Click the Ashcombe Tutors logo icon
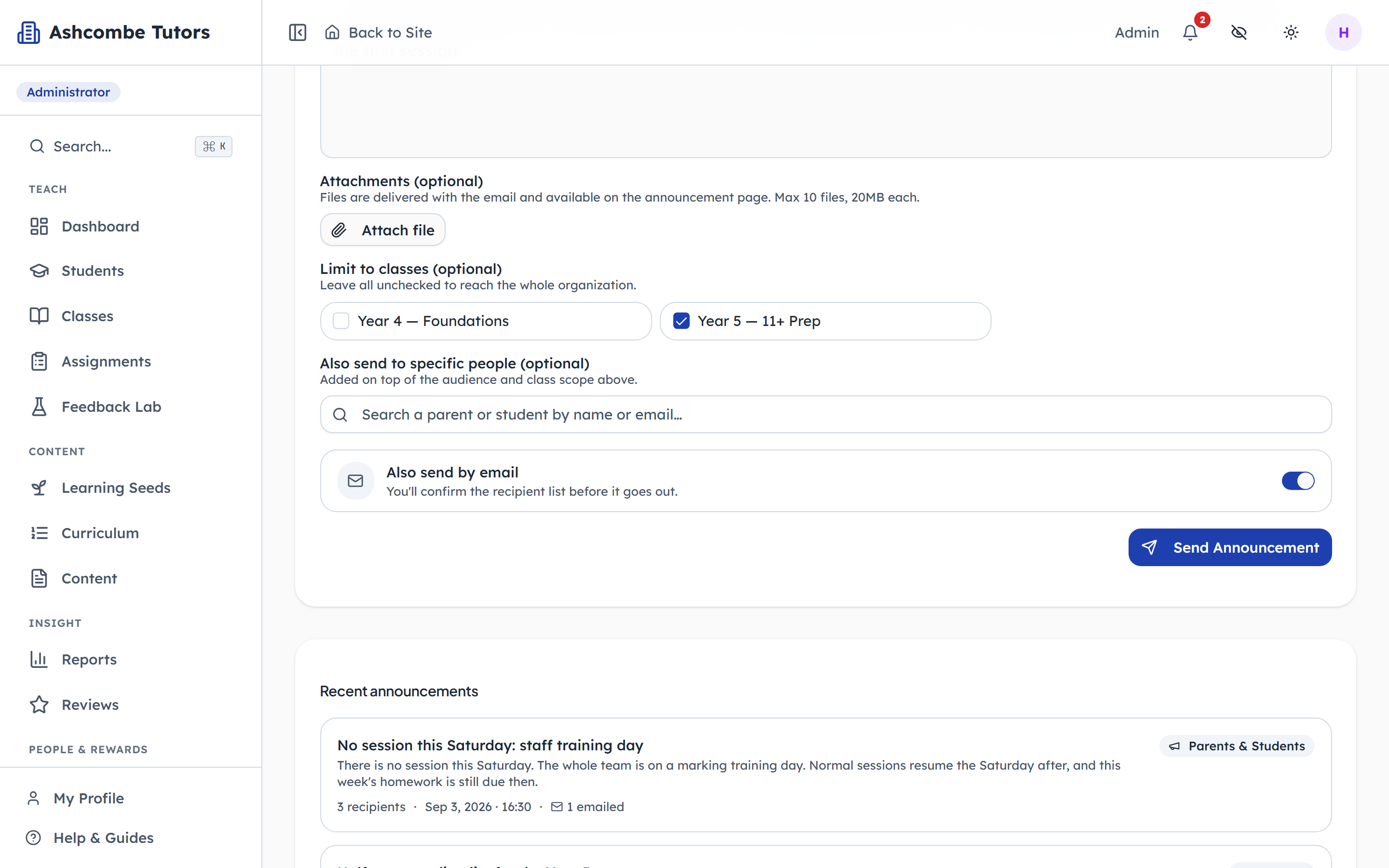 pos(29,32)
